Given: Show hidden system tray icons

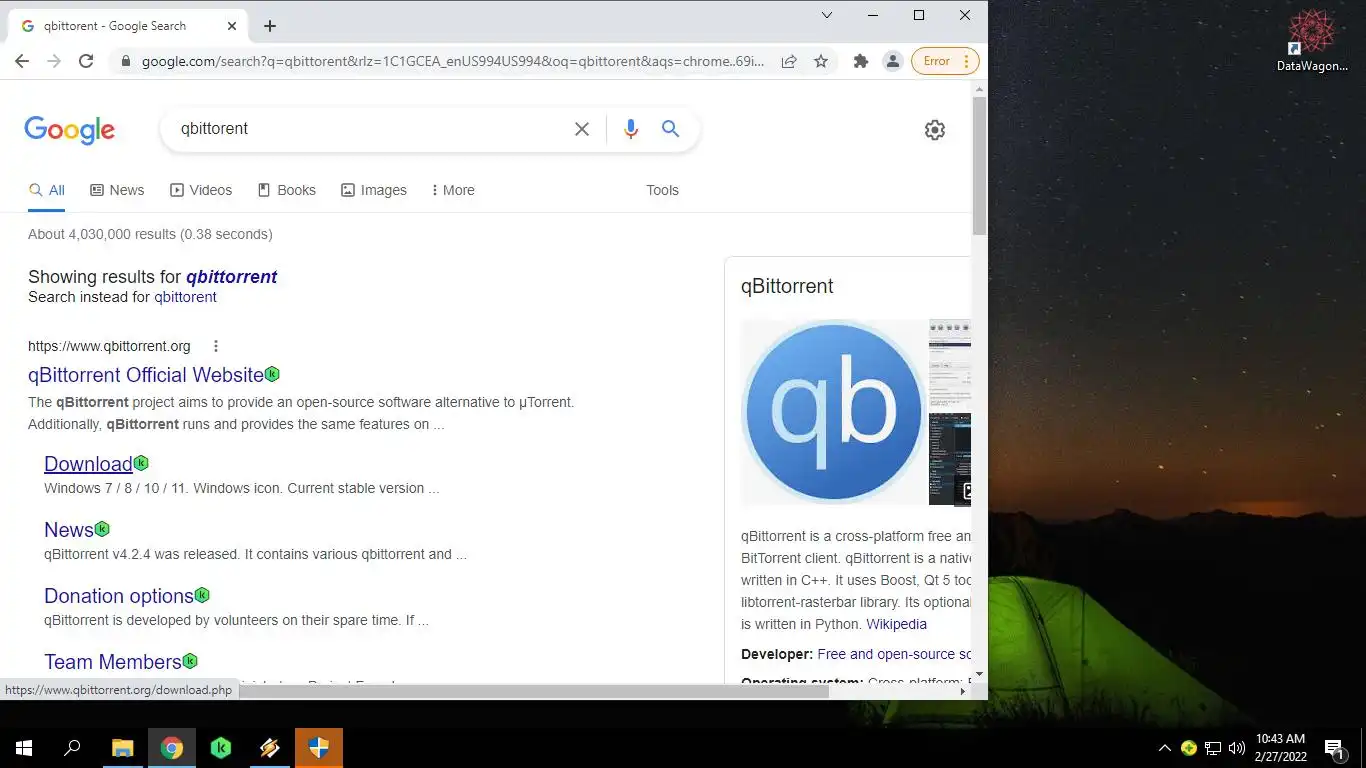Looking at the screenshot, I should (1164, 748).
